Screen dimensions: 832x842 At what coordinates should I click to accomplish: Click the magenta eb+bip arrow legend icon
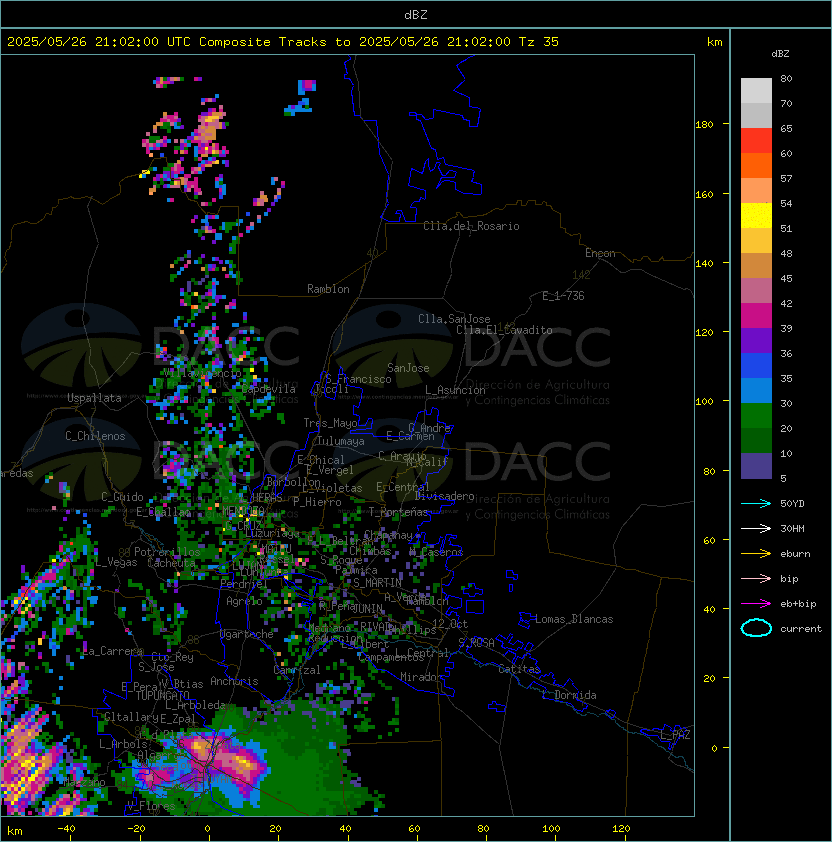756,604
